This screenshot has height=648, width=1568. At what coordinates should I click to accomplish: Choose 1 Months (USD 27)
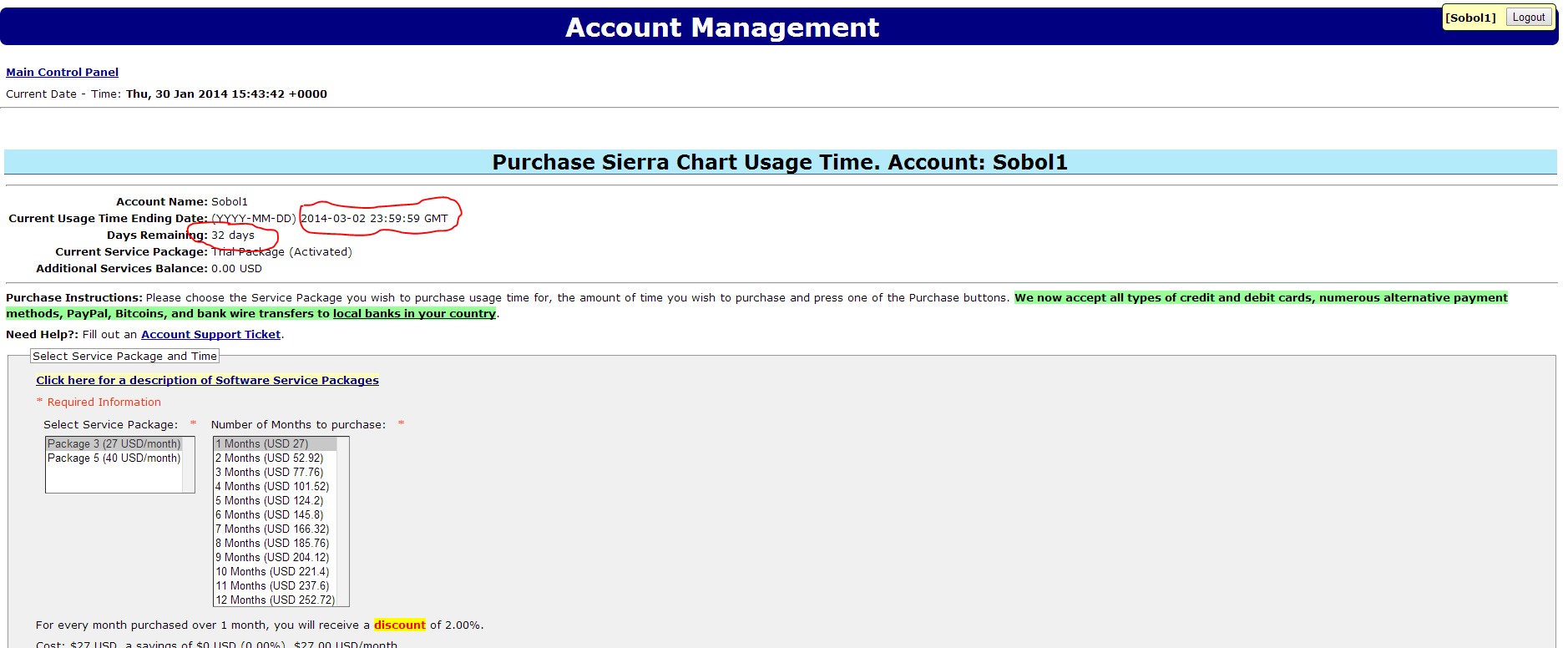coord(275,444)
